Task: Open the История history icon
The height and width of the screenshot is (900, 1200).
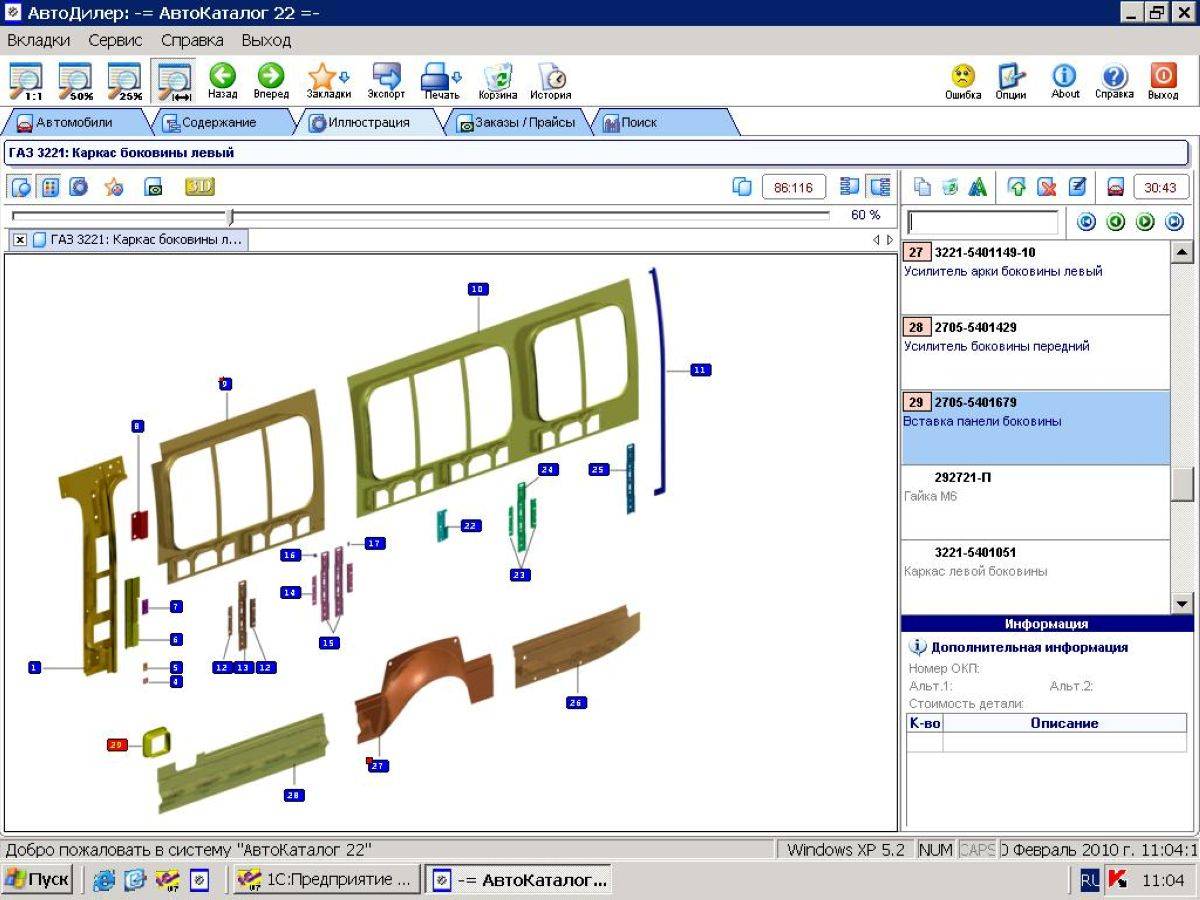Action: [551, 76]
